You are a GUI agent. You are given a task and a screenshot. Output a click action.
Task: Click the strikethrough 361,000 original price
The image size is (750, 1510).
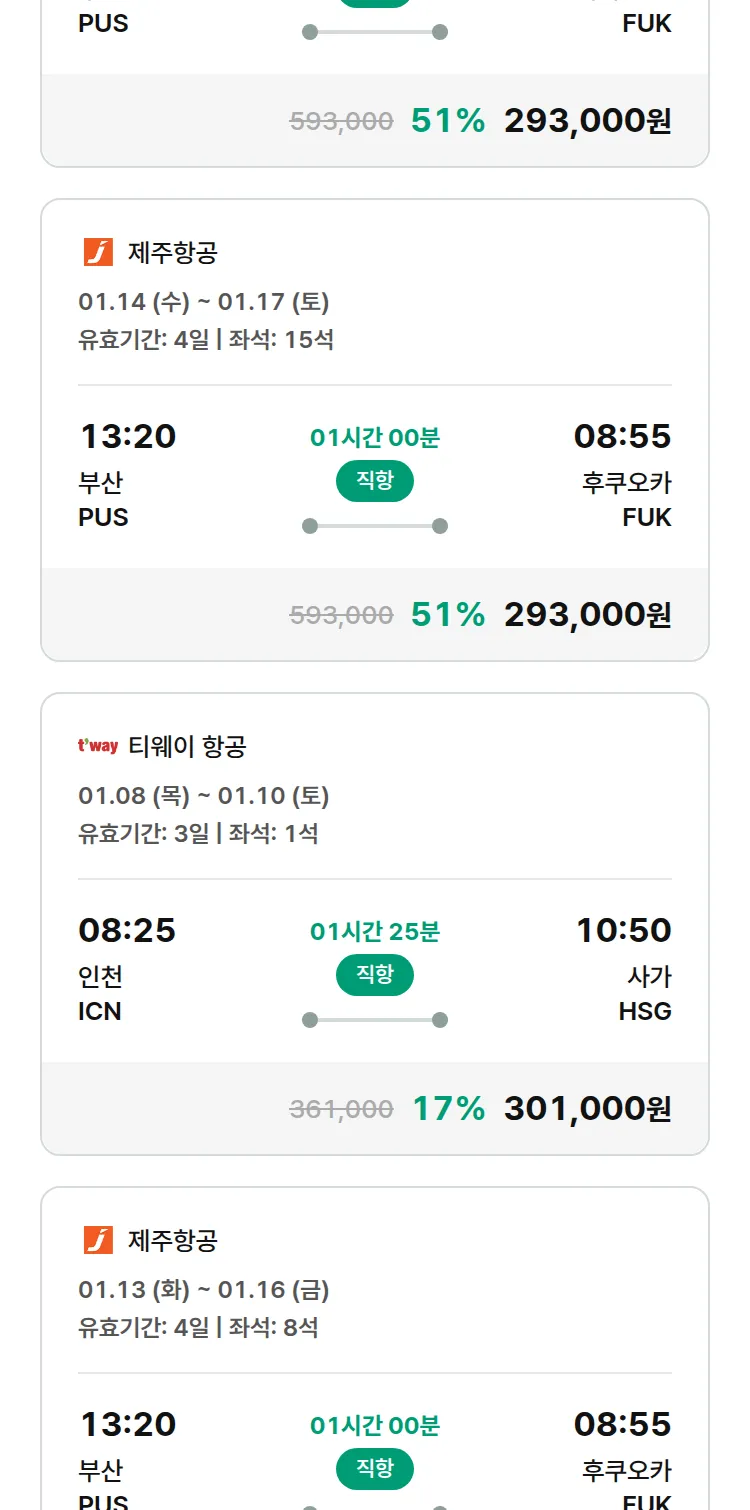[x=341, y=1109]
